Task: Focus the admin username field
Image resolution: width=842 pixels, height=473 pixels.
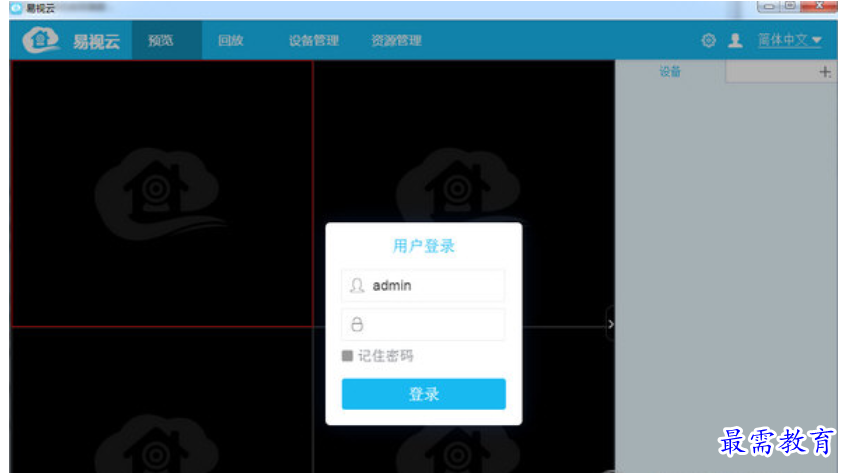Action: [x=423, y=286]
